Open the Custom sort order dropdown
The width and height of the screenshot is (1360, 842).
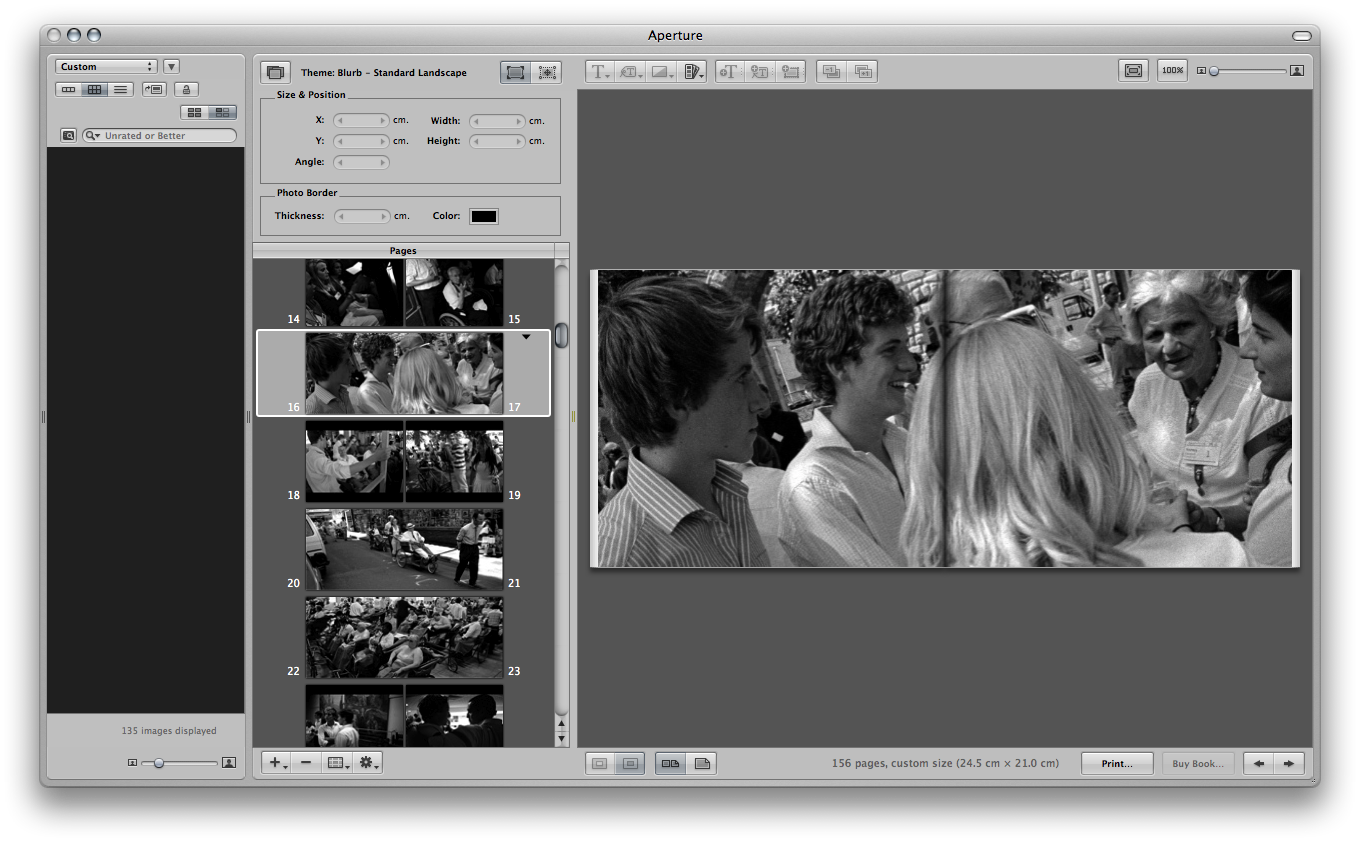click(106, 67)
